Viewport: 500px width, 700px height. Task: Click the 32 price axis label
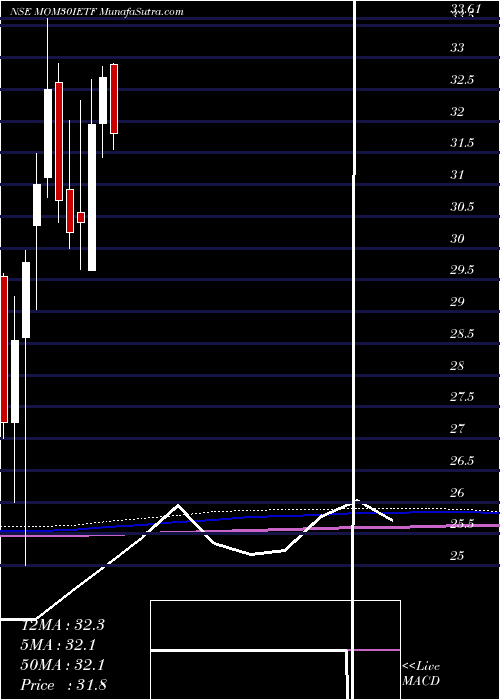point(457,112)
